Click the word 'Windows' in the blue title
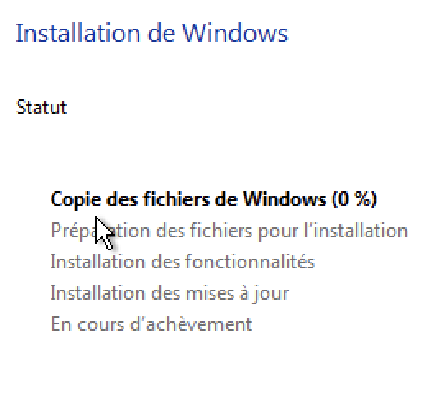The height and width of the screenshot is (396, 442). pyautogui.click(x=235, y=34)
